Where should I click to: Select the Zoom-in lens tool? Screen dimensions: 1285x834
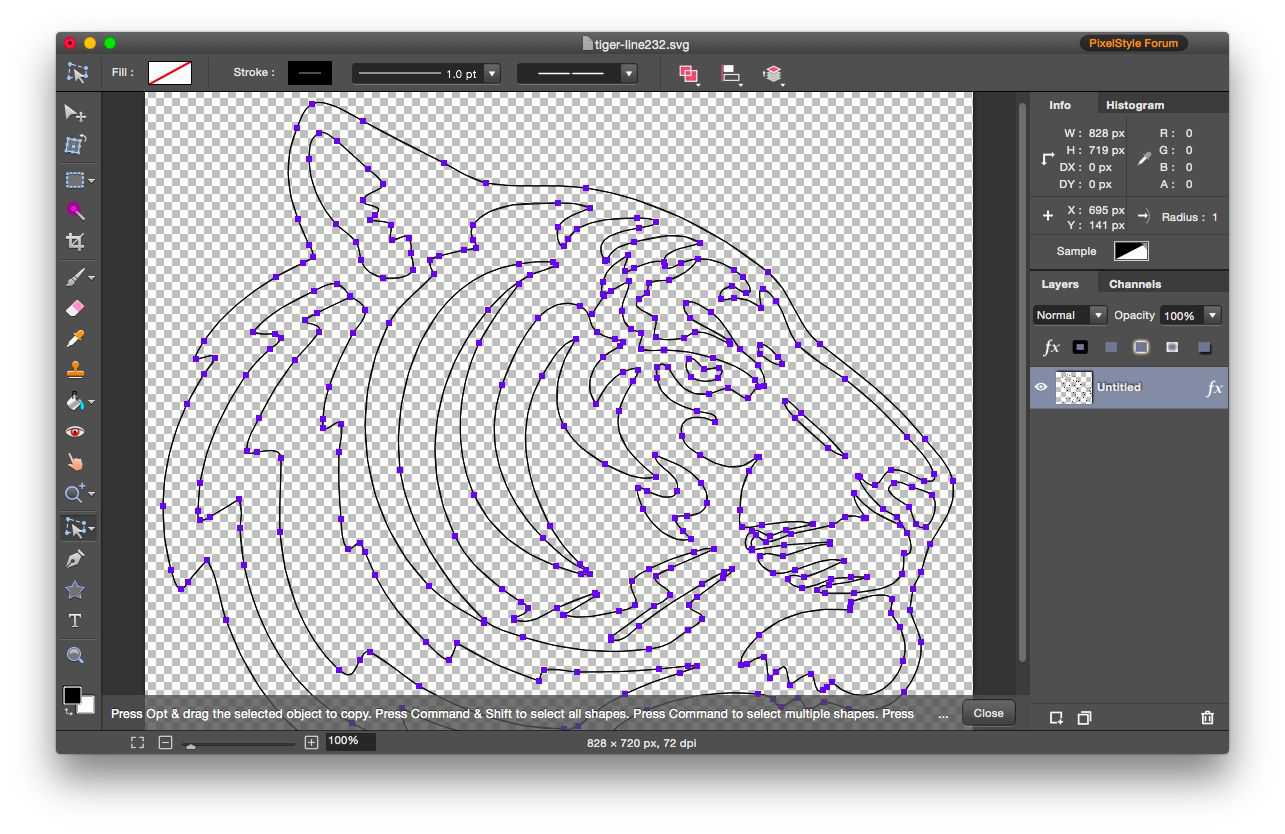coord(75,493)
